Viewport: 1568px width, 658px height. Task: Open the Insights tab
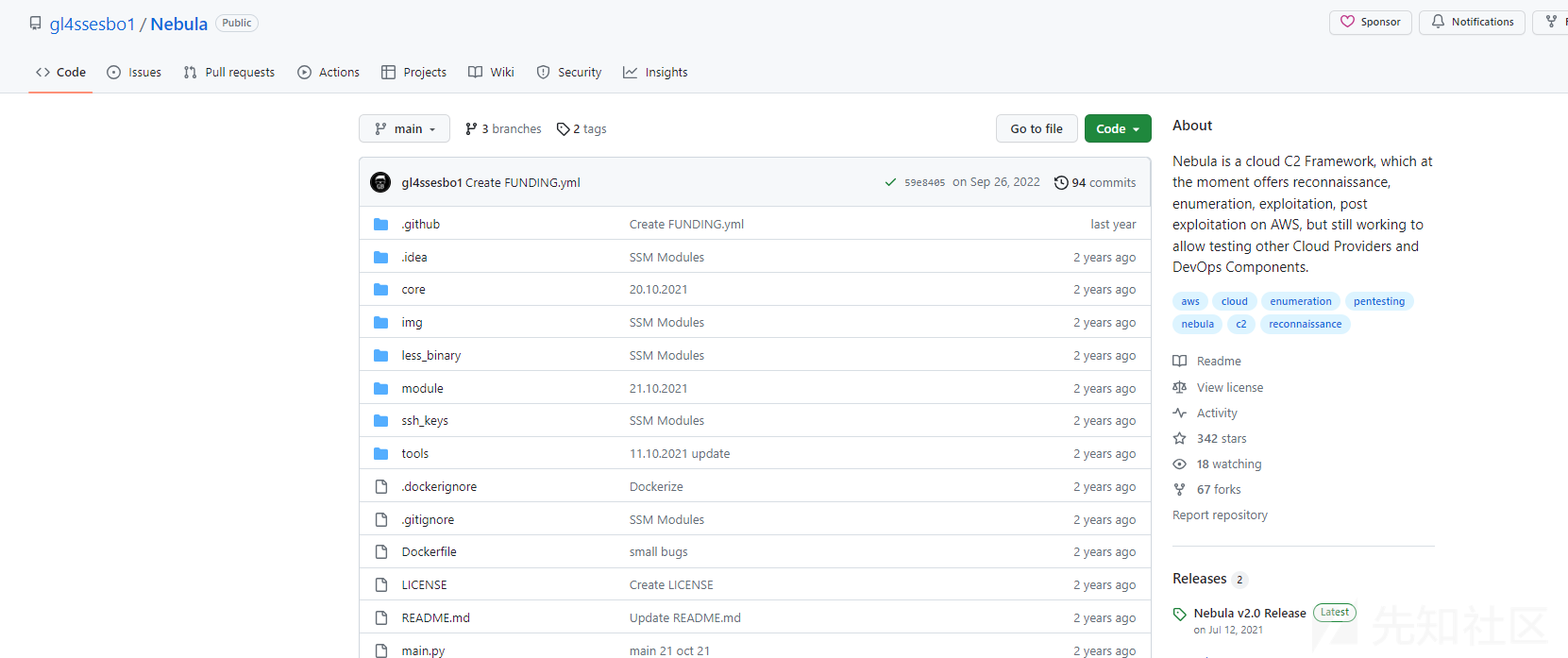(x=656, y=72)
